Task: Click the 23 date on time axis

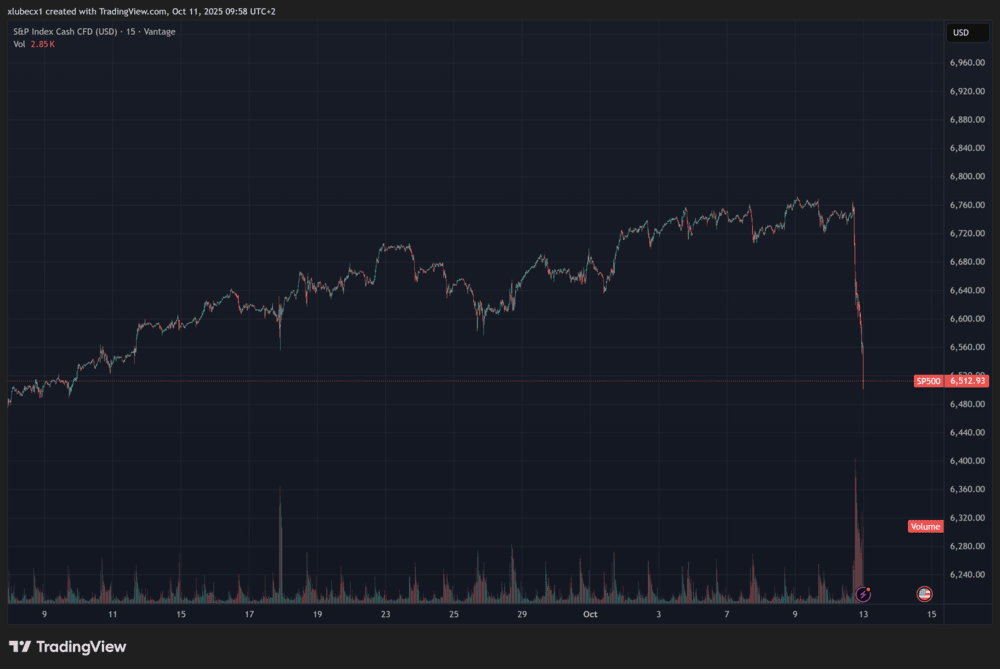Action: tap(385, 615)
